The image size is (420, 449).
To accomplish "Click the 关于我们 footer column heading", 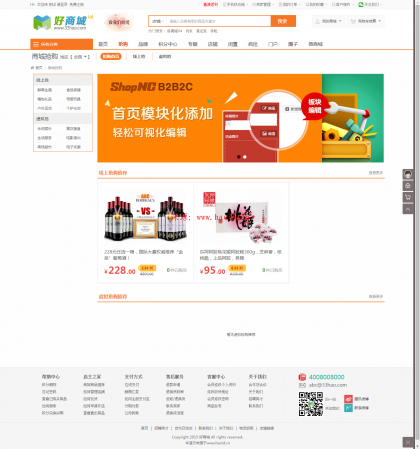I will click(257, 377).
